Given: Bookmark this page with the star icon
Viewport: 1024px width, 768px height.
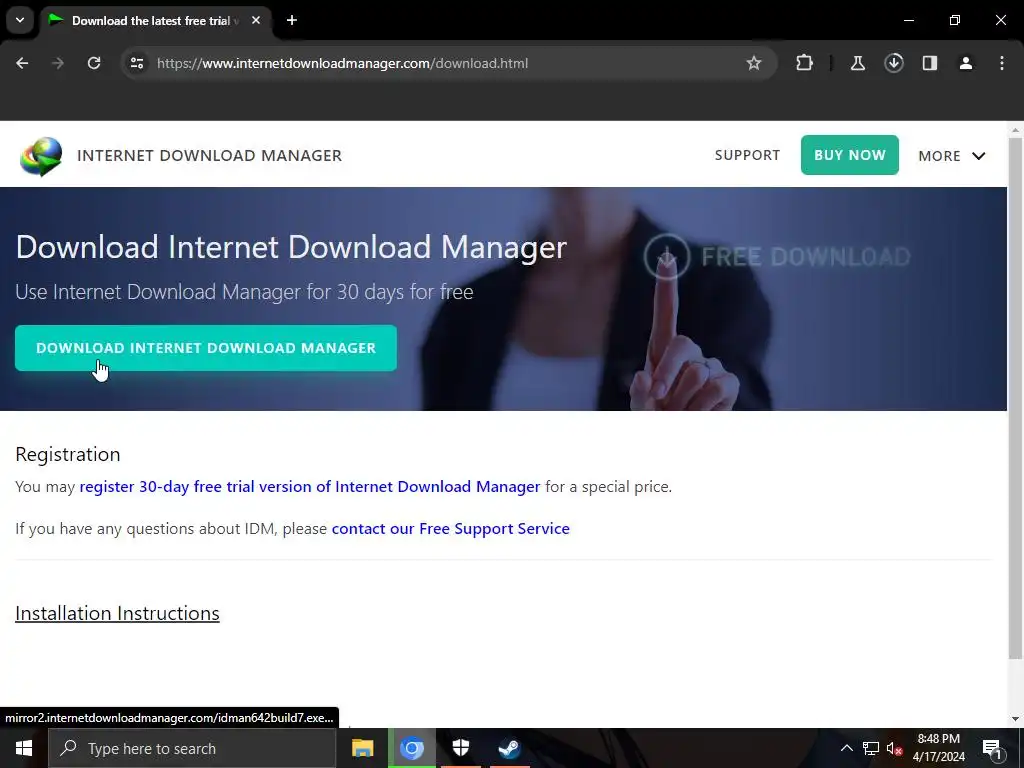Looking at the screenshot, I should point(754,63).
